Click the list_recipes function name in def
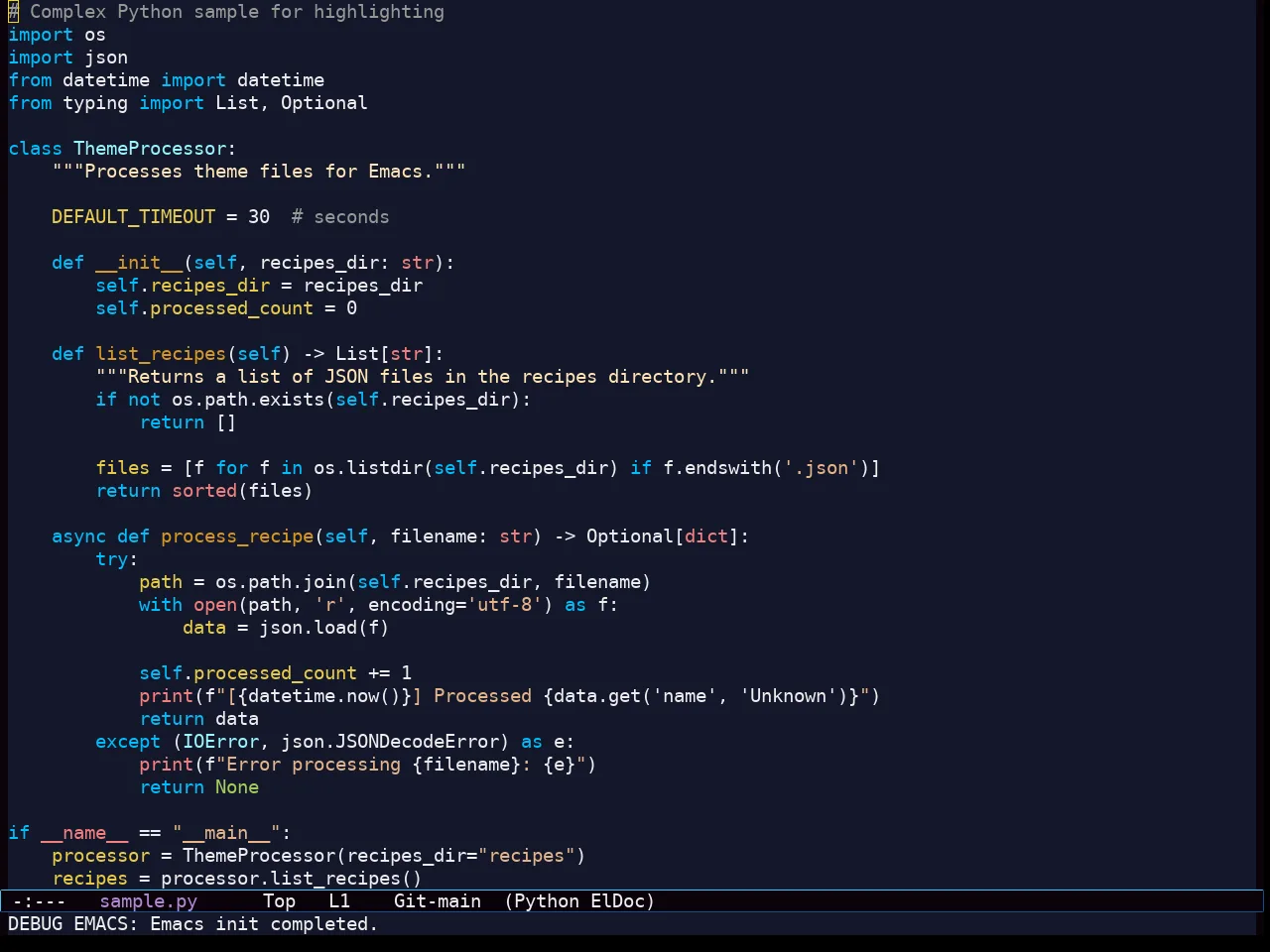This screenshot has width=1270, height=952. 161,354
